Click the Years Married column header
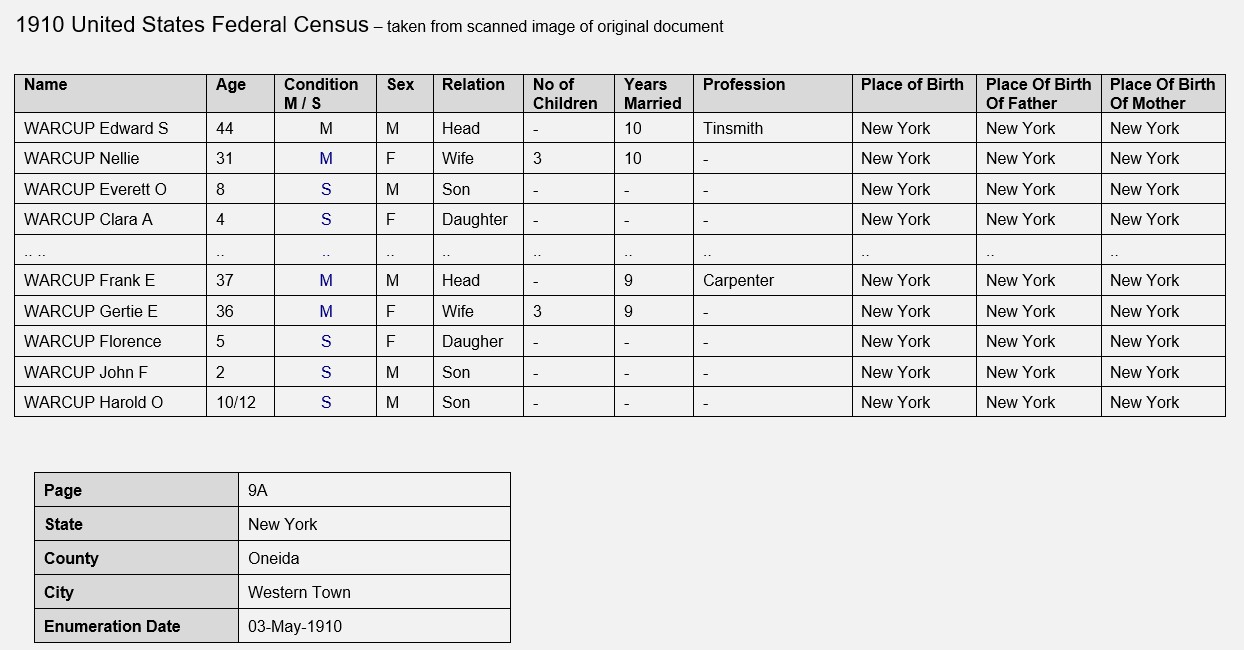Viewport: 1244px width, 650px height. click(653, 93)
